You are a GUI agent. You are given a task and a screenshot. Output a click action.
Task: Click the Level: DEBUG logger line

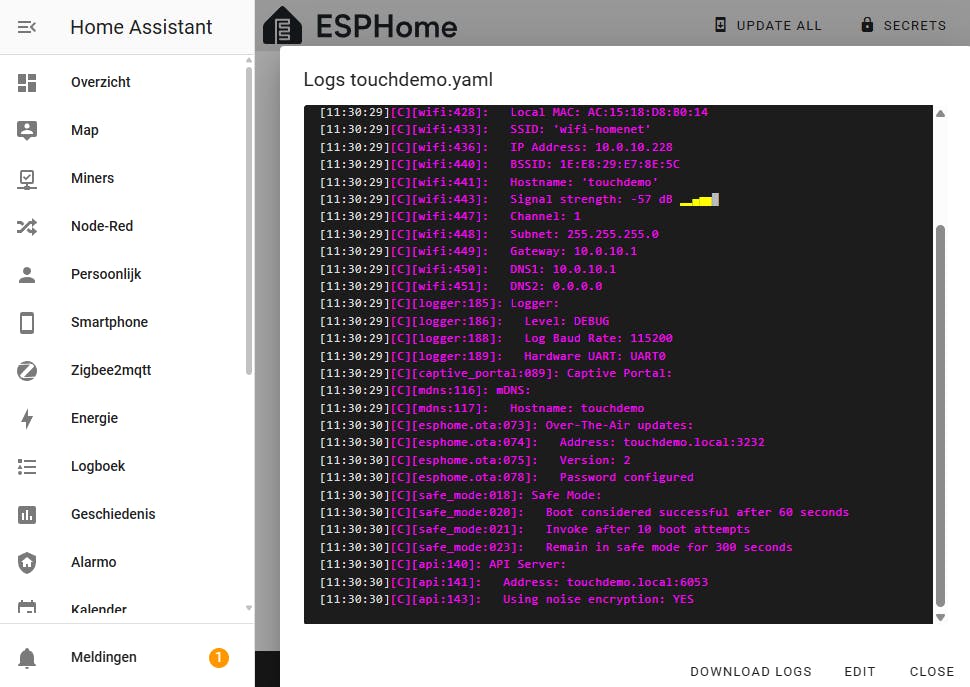pyautogui.click(x=464, y=322)
